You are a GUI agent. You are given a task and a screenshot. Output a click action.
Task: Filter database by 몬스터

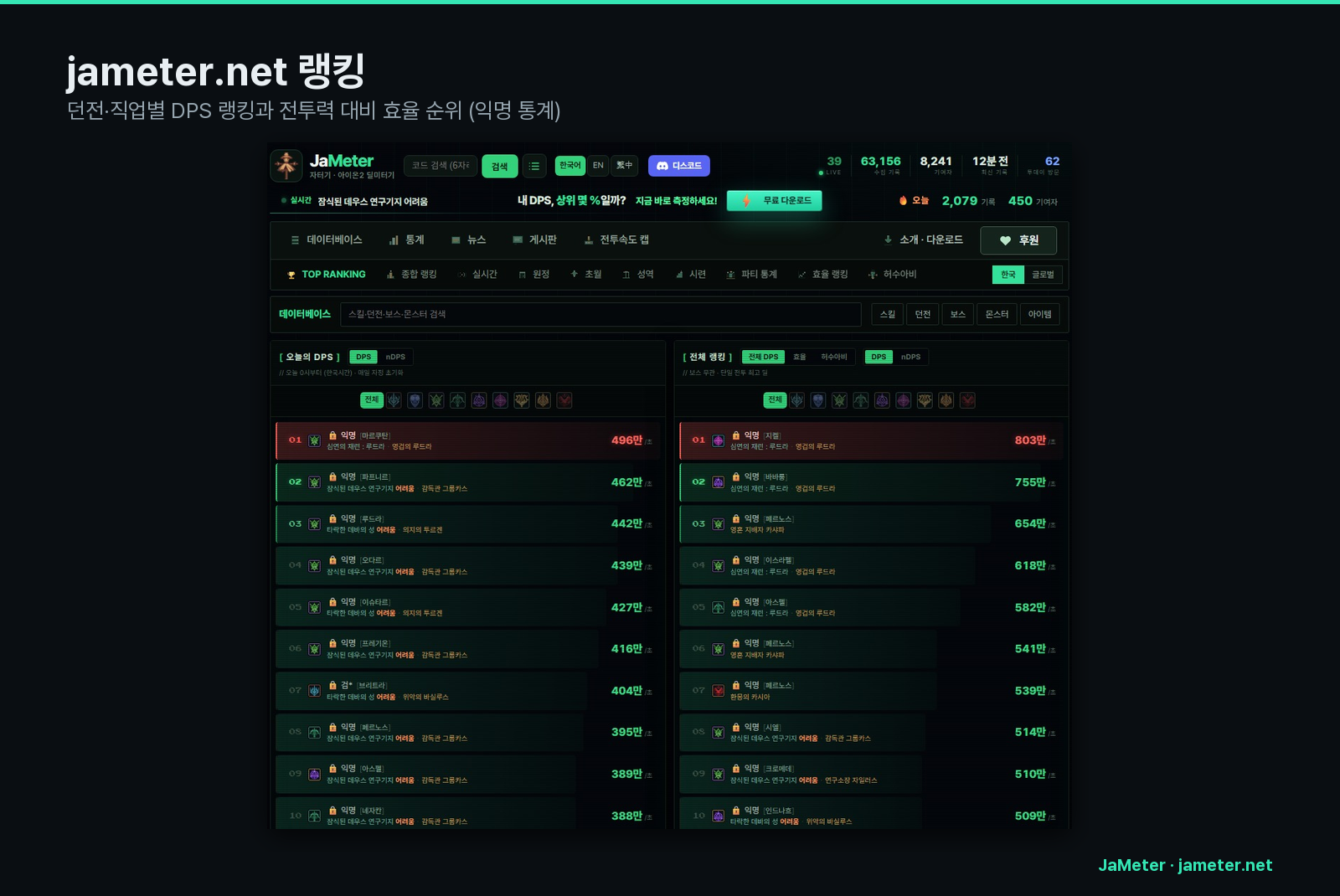pyautogui.click(x=997, y=314)
